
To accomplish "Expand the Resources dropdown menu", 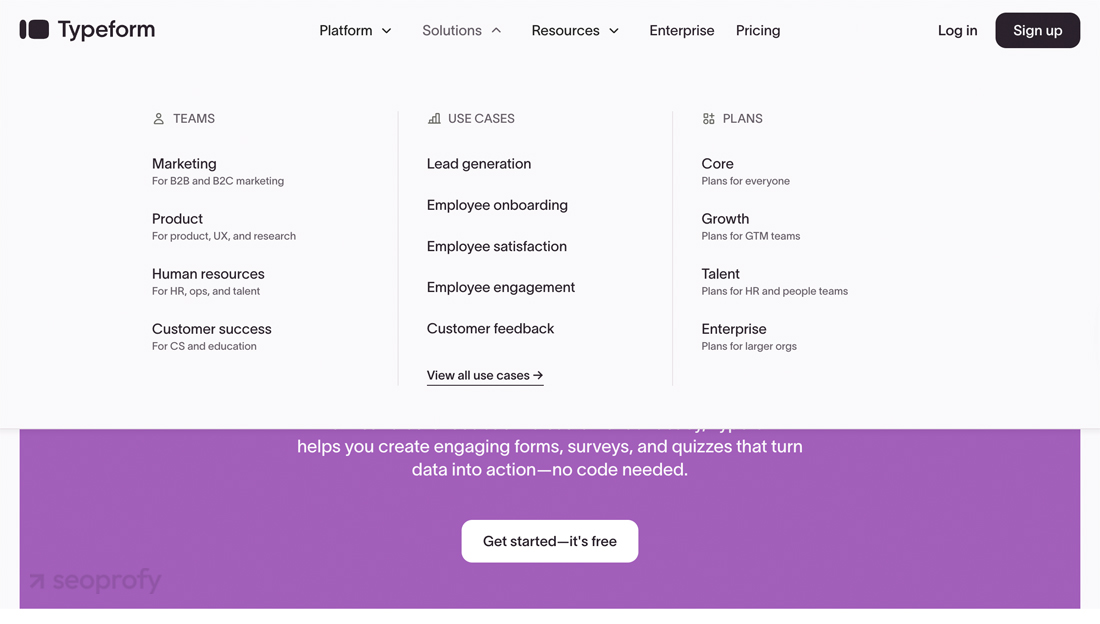I will (575, 31).
